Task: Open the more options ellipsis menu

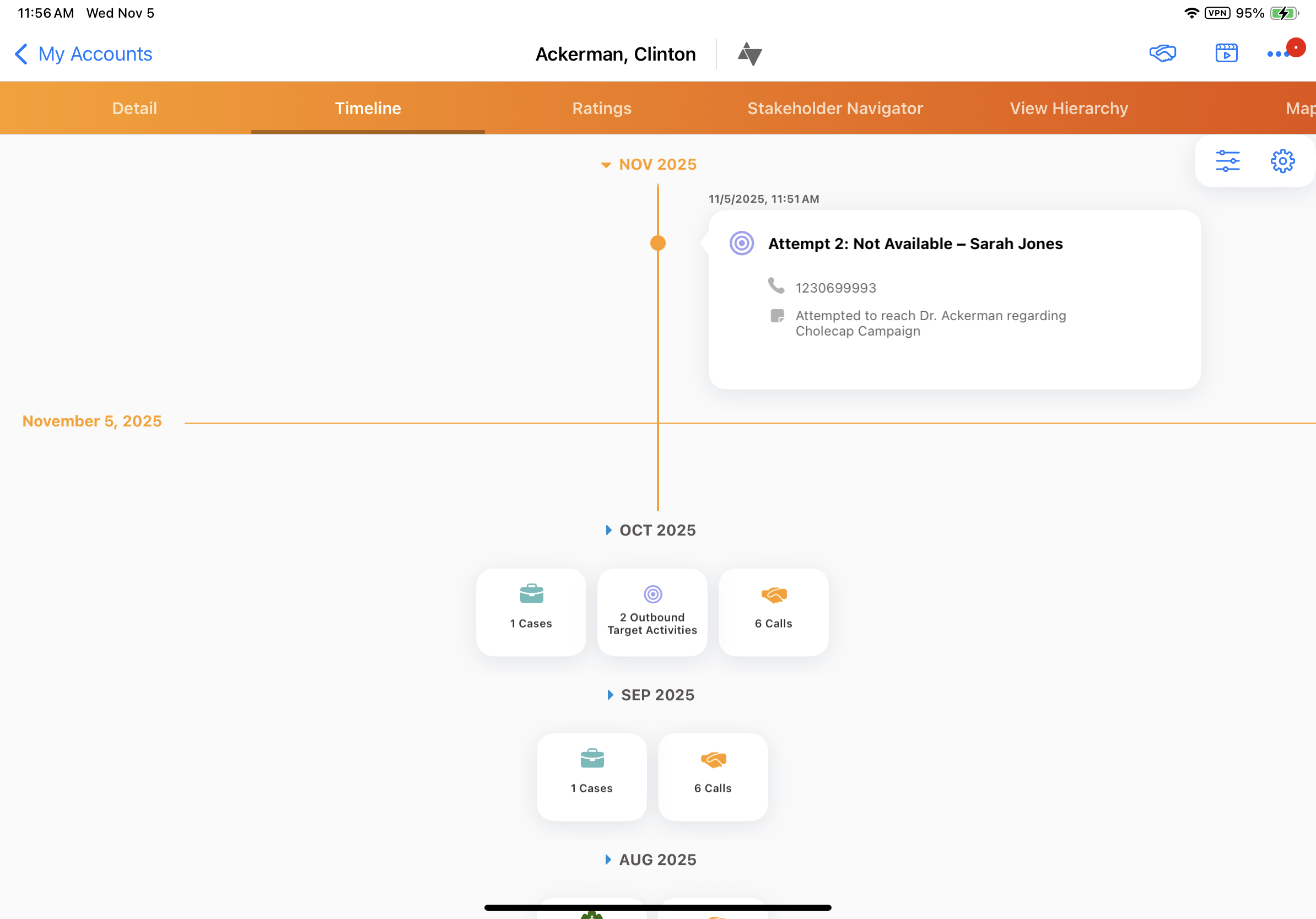Action: point(1277,54)
